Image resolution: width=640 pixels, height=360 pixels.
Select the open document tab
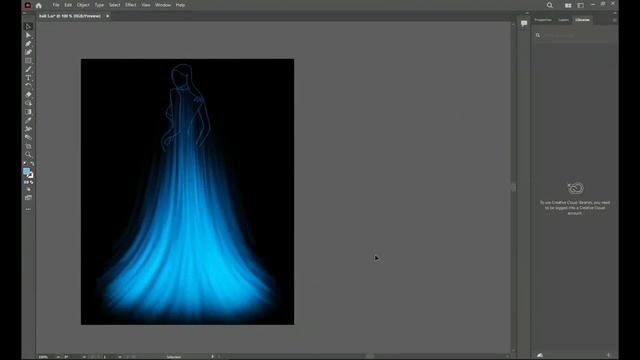[70, 16]
